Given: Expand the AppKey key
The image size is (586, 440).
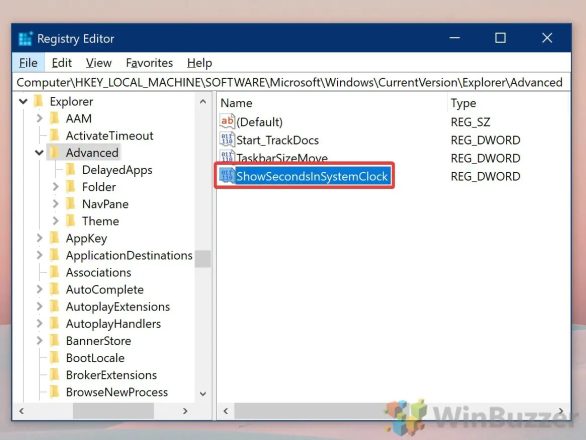Looking at the screenshot, I should pos(39,238).
